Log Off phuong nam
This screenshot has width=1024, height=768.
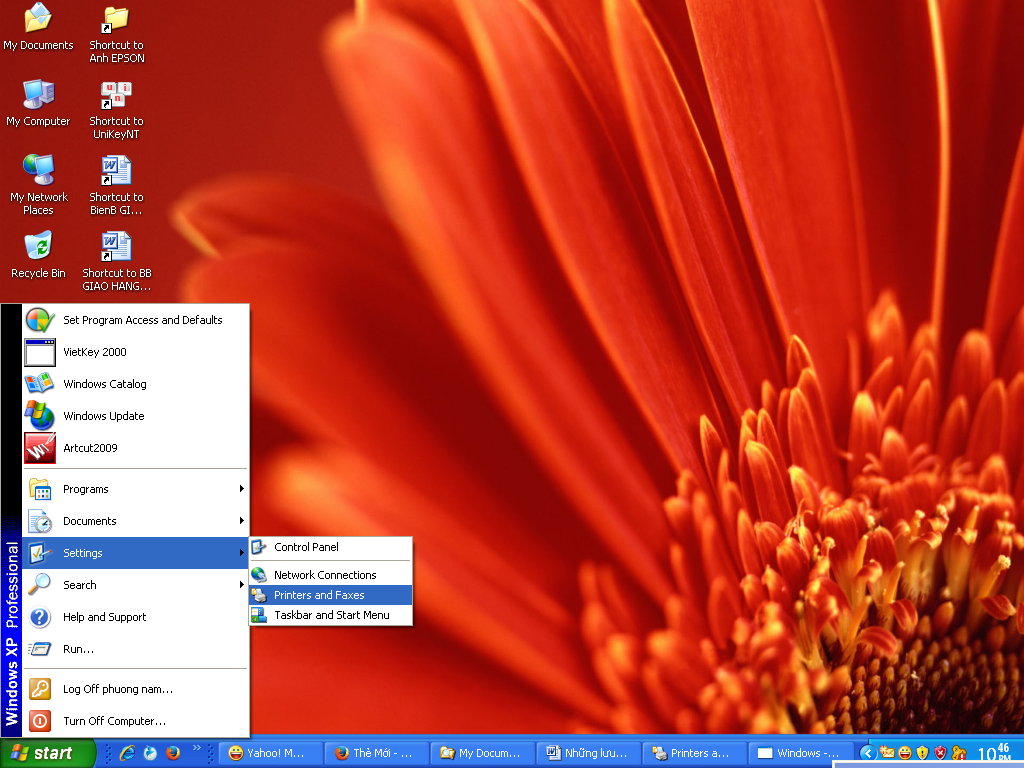[136, 689]
